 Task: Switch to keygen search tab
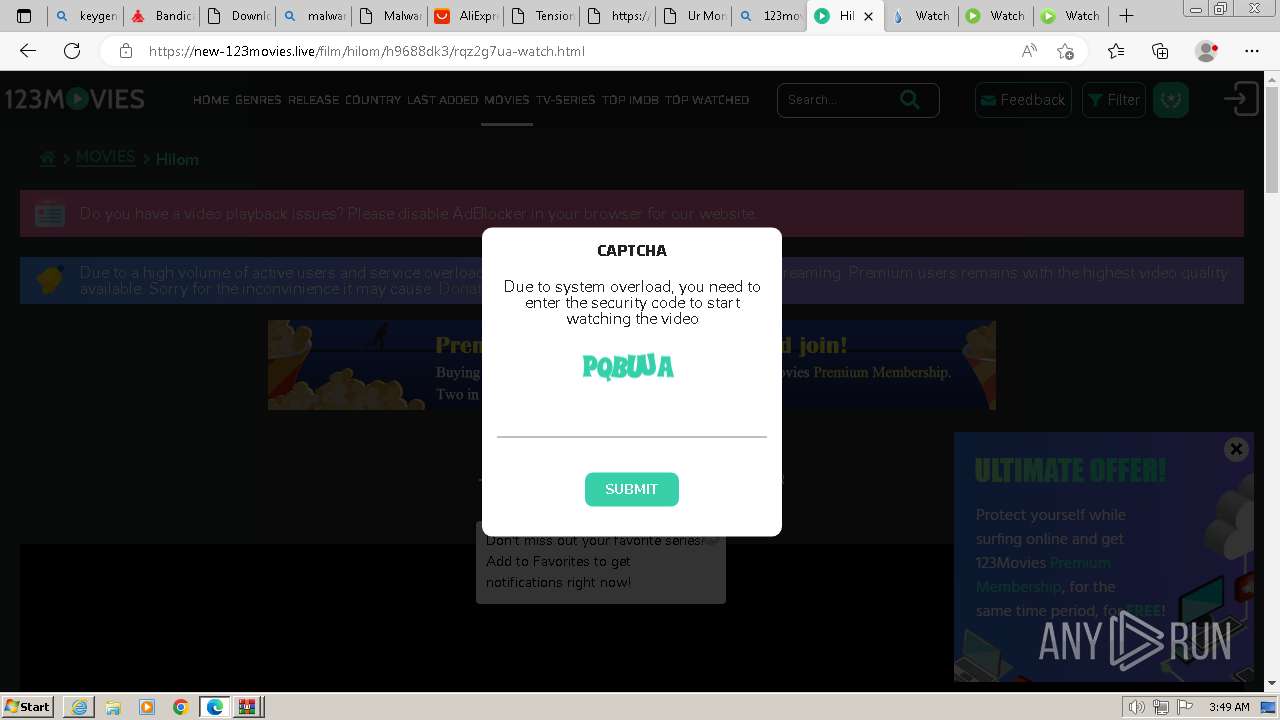pos(86,16)
